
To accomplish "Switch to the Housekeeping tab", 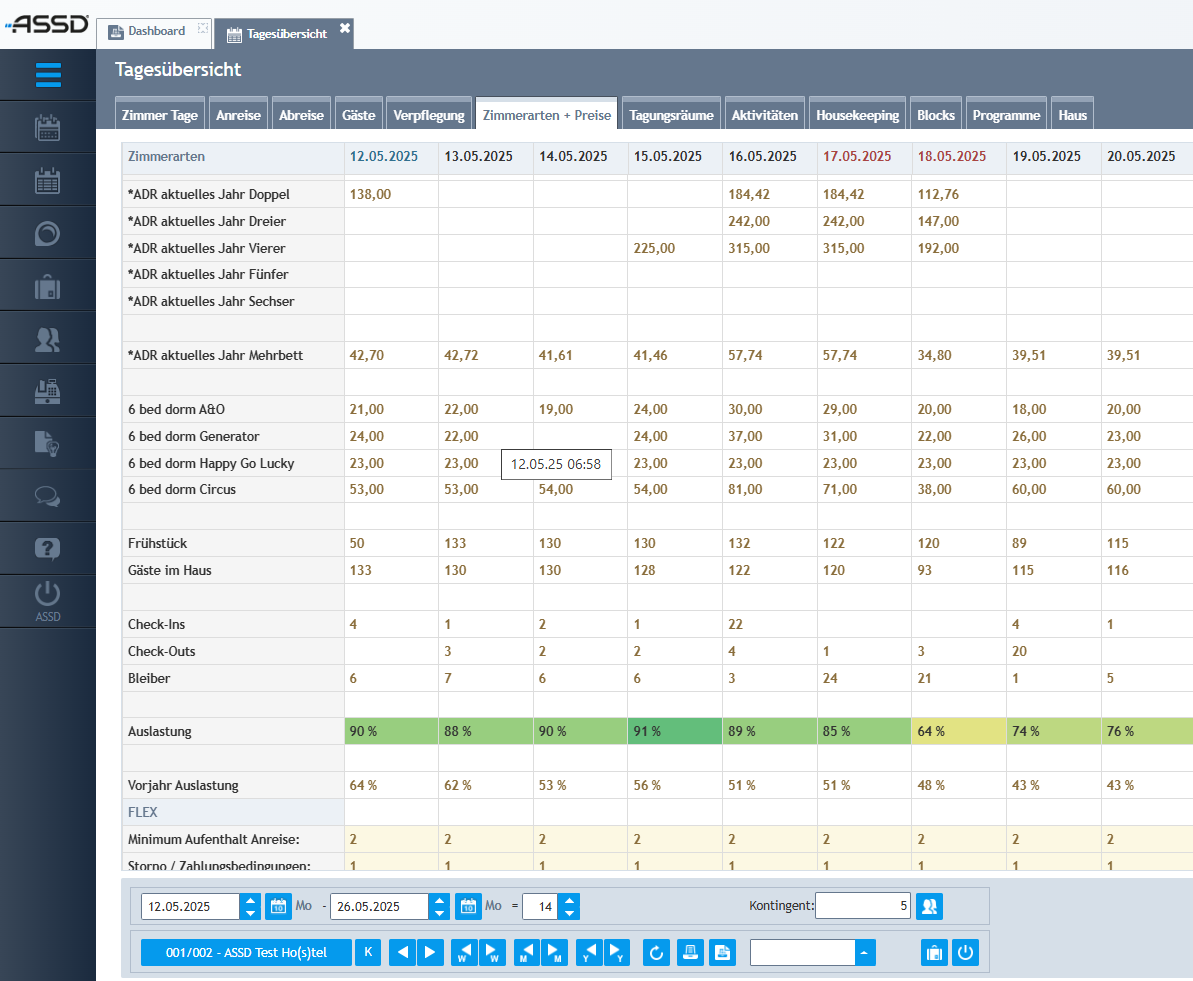I will tap(858, 115).
